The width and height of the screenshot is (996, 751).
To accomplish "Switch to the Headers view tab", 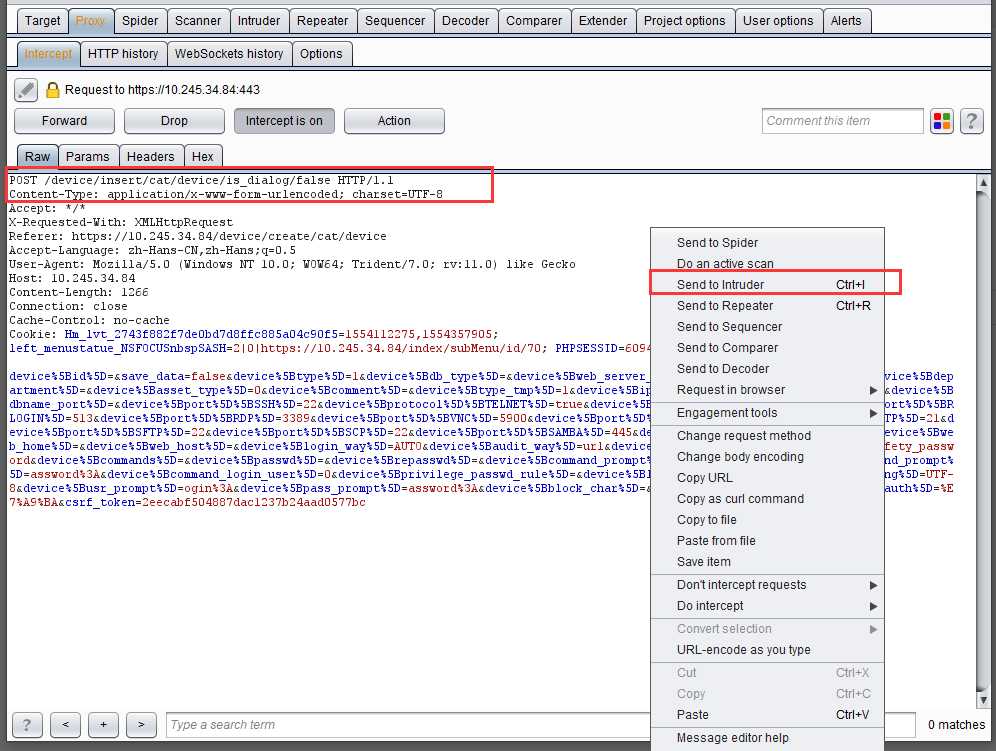I will [151, 157].
